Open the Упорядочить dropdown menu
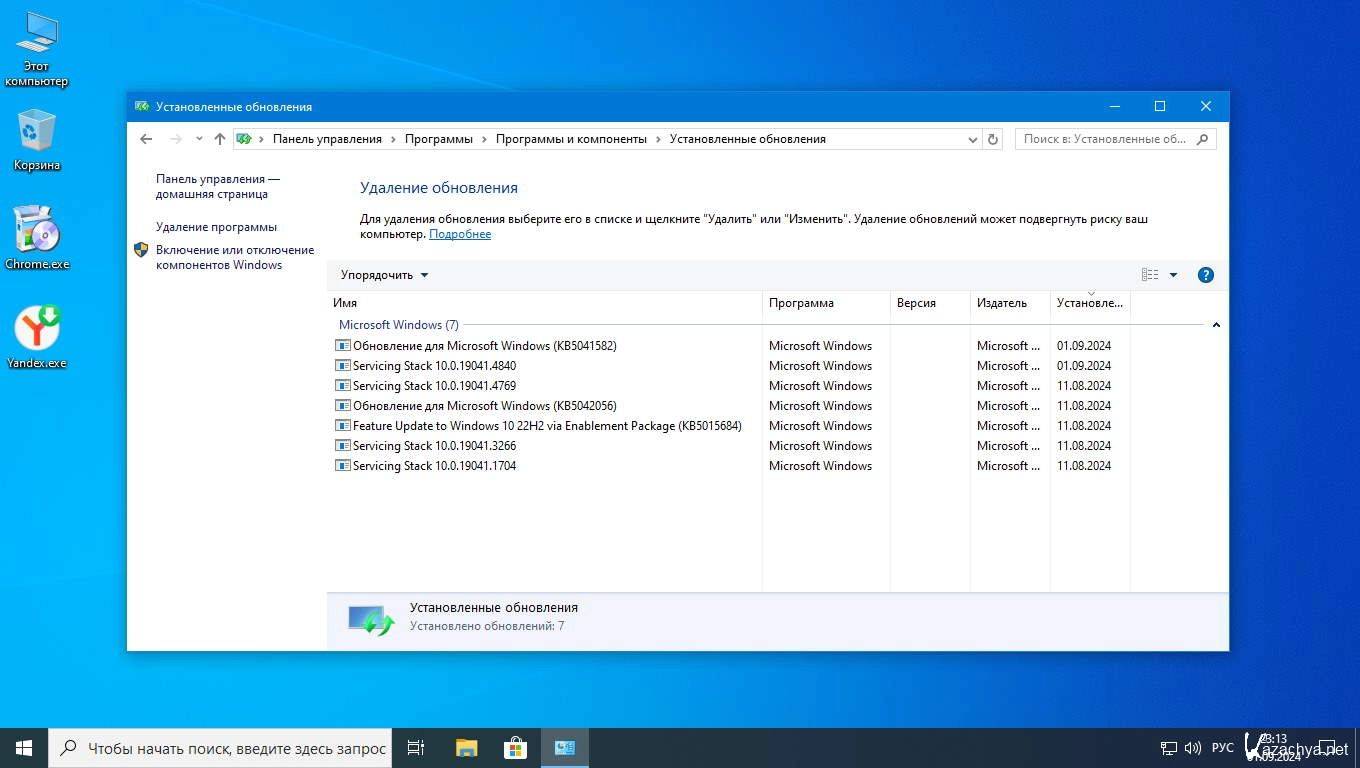 [x=384, y=275]
